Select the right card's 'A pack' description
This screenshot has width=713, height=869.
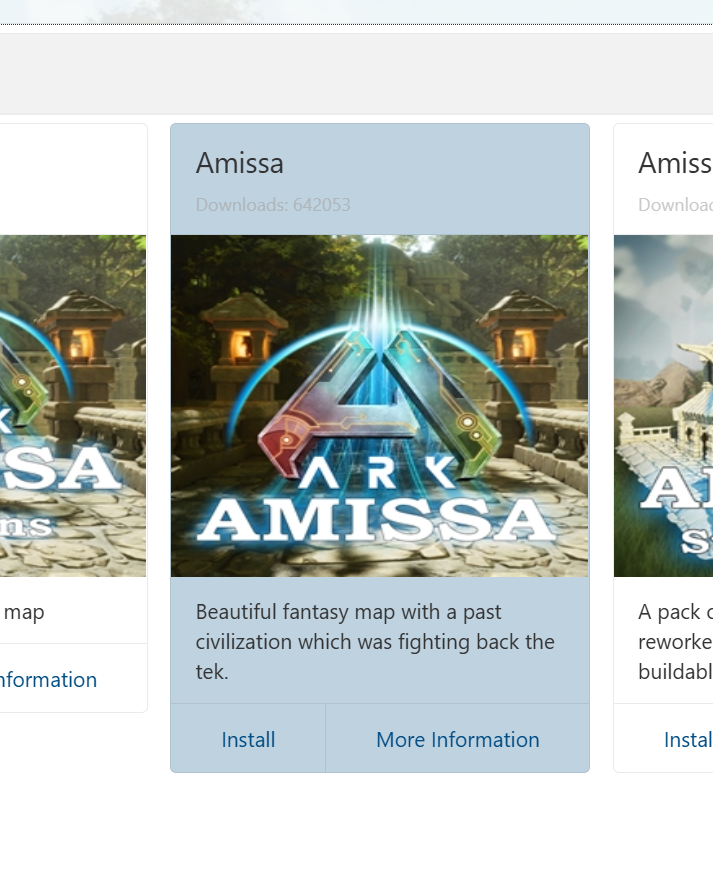point(675,641)
